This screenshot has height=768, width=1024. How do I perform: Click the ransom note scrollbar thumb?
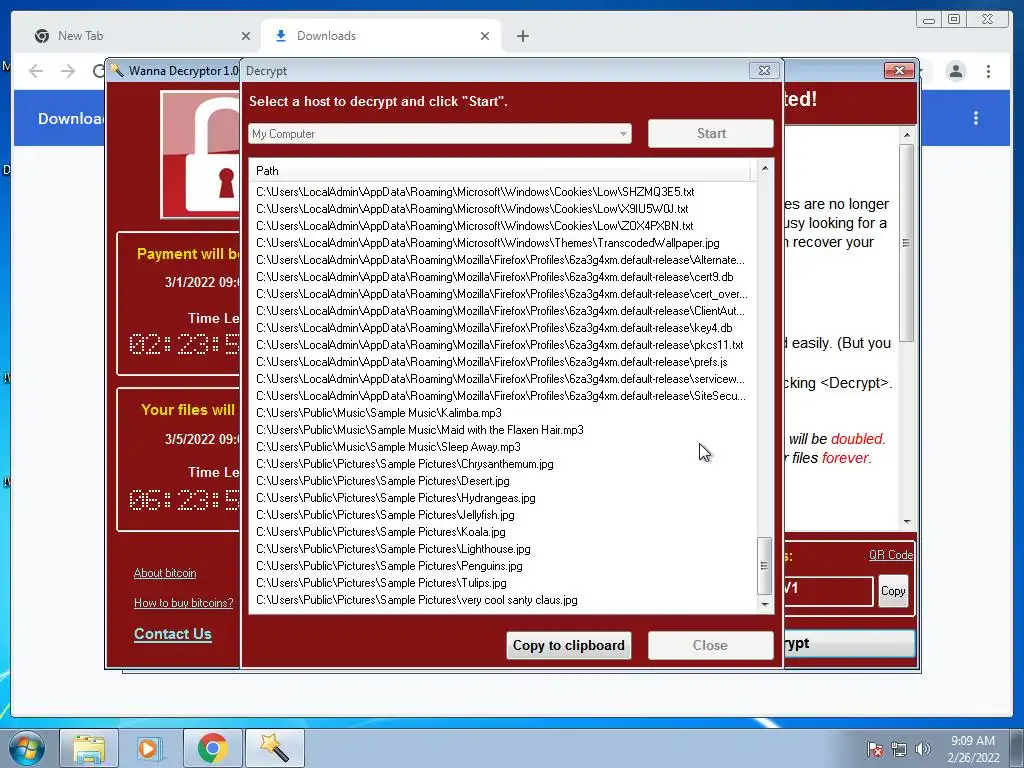(906, 242)
